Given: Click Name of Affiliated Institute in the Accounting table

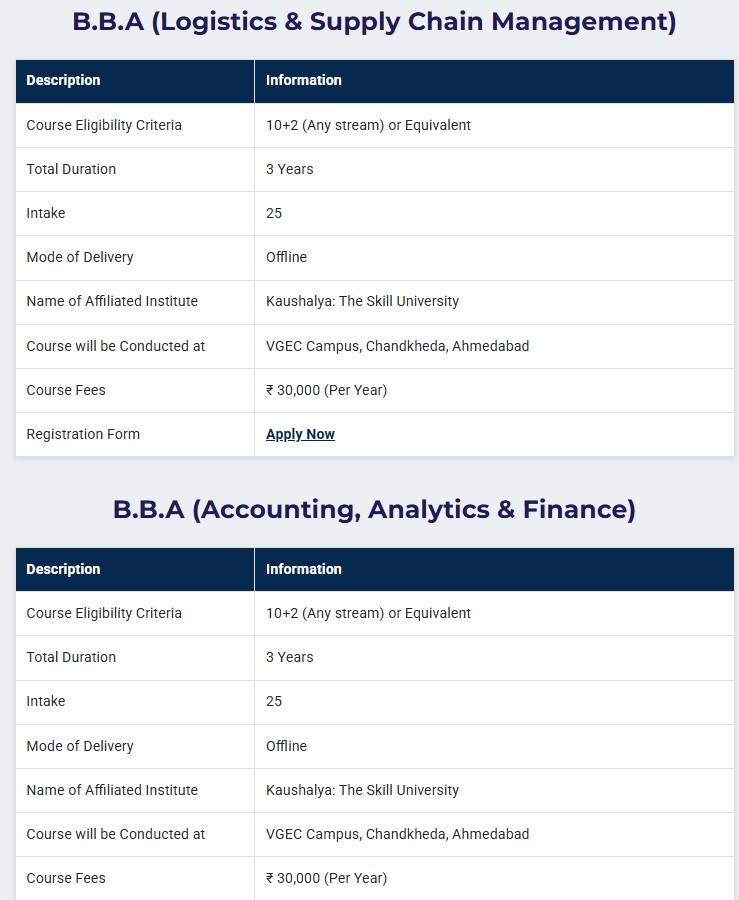Looking at the screenshot, I should click(112, 790).
